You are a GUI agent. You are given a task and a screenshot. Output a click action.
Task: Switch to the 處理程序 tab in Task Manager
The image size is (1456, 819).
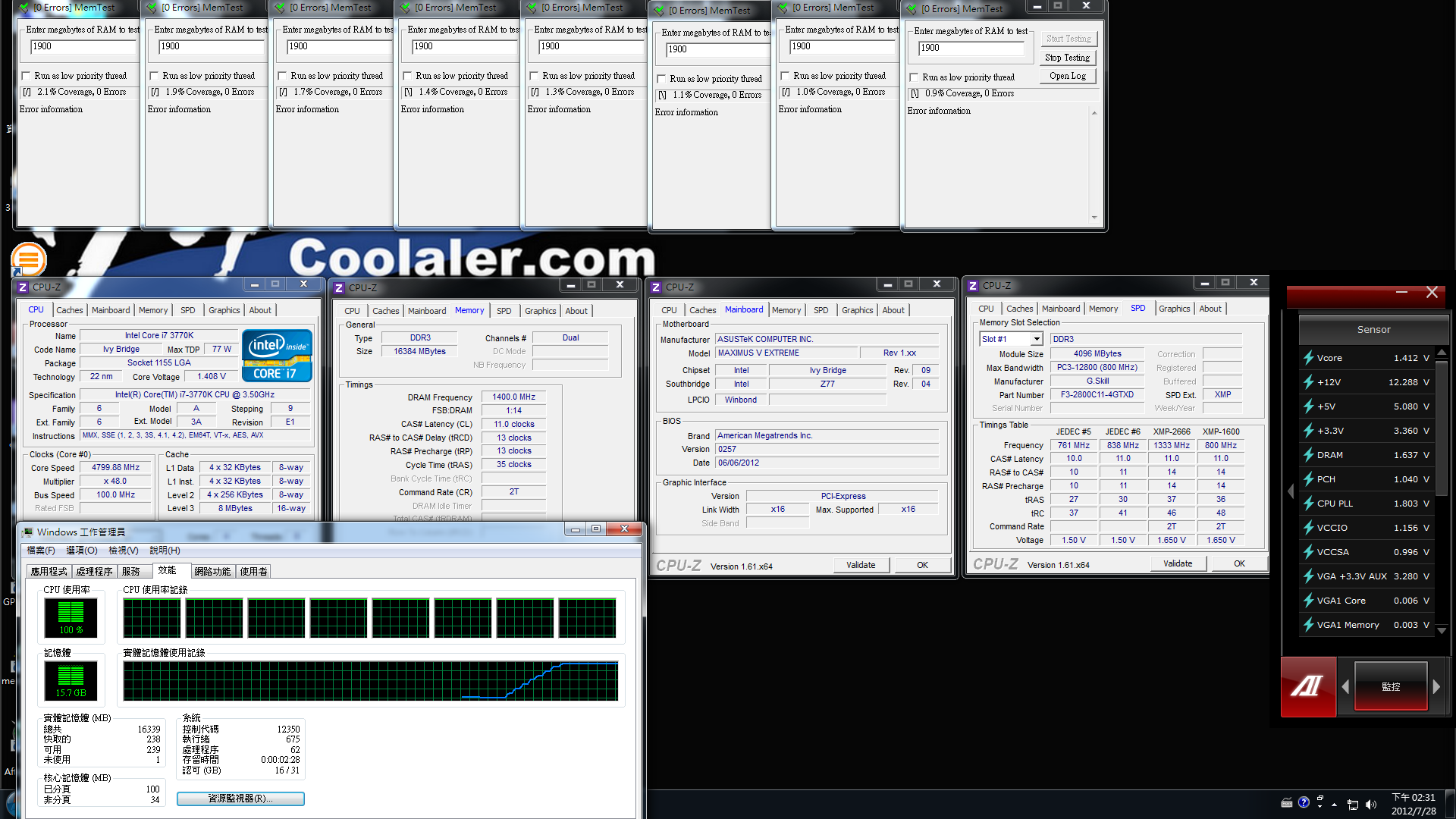[95, 572]
